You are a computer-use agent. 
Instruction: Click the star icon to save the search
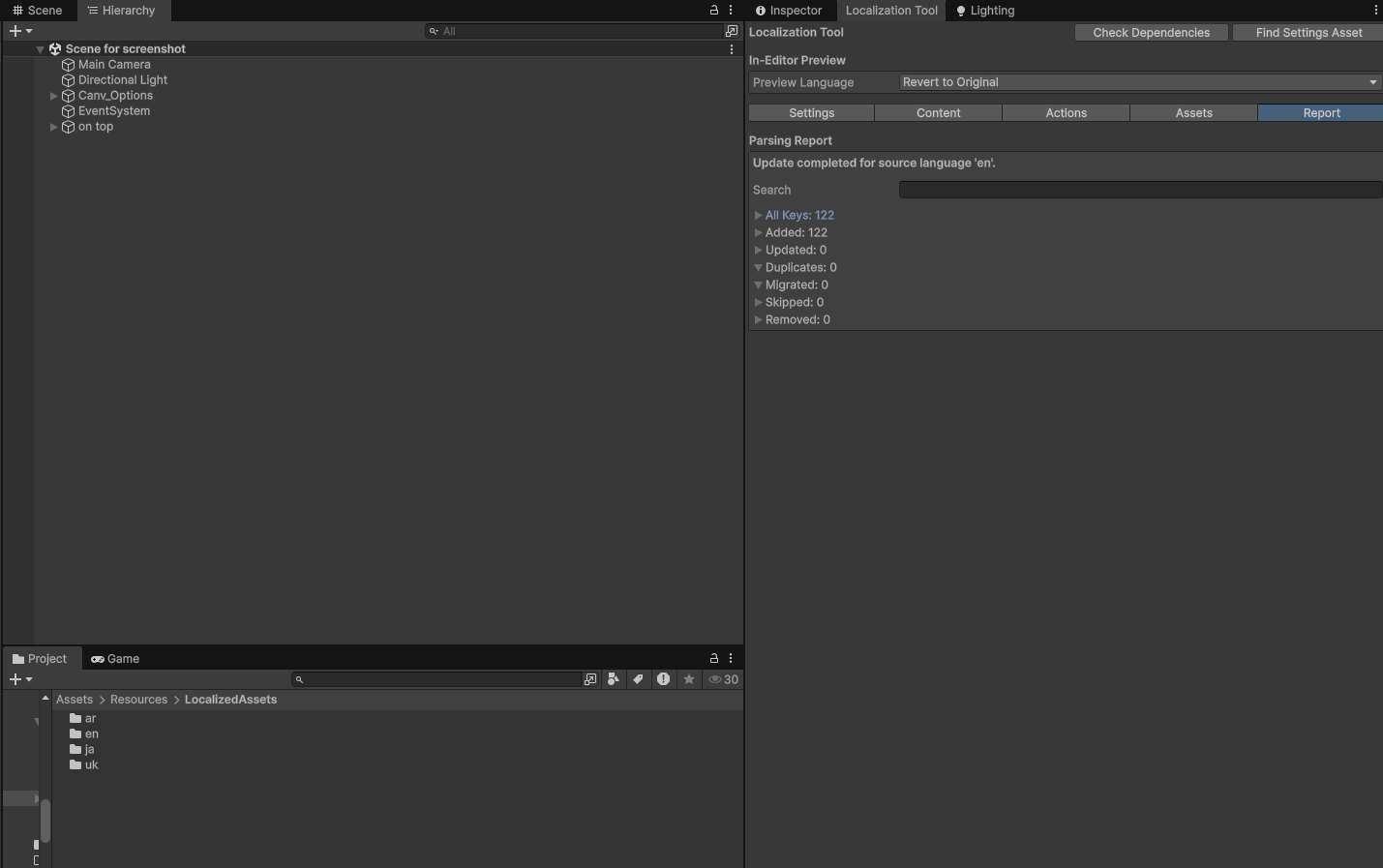[x=688, y=679]
